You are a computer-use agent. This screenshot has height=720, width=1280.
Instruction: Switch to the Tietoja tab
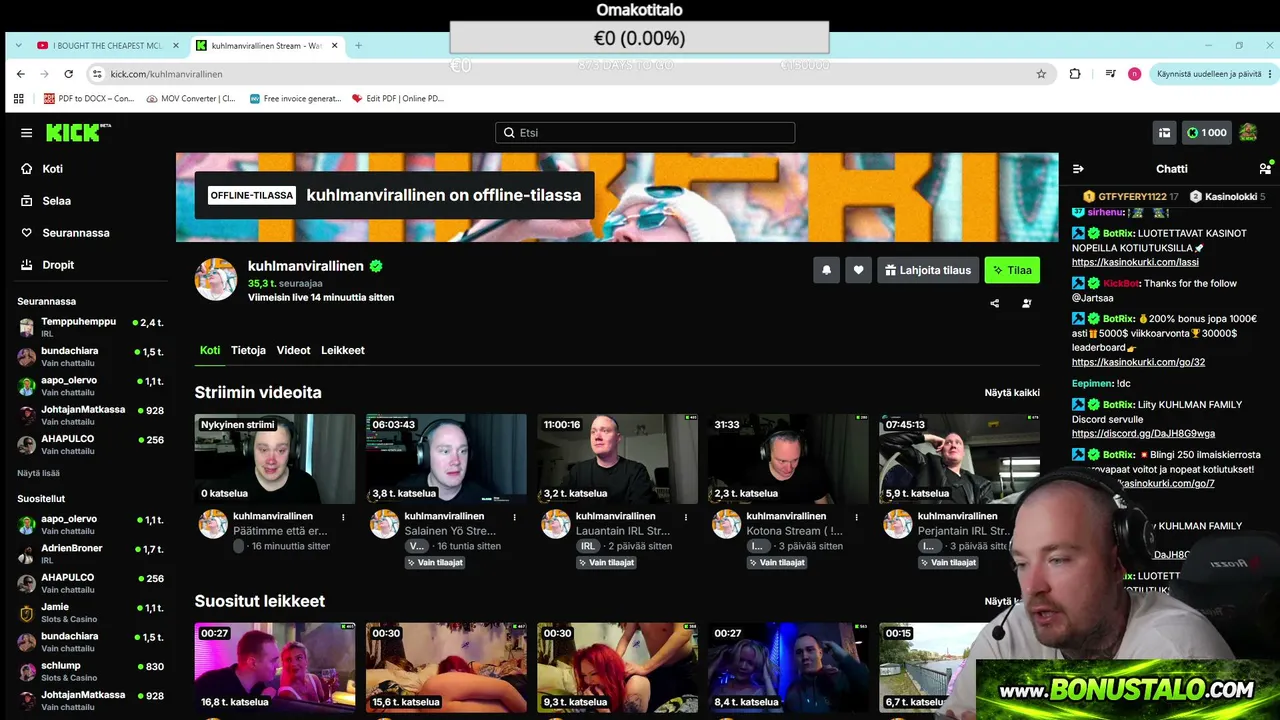pyautogui.click(x=248, y=350)
